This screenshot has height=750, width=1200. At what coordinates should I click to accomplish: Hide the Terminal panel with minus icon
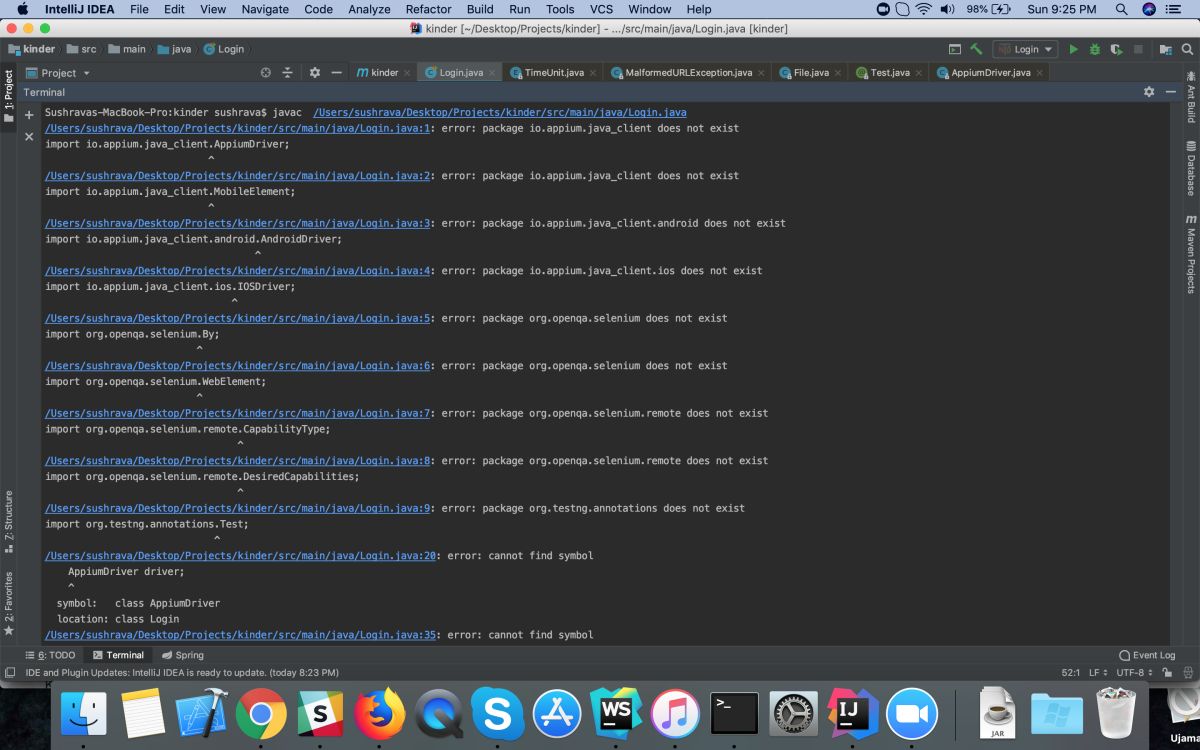[x=1171, y=92]
